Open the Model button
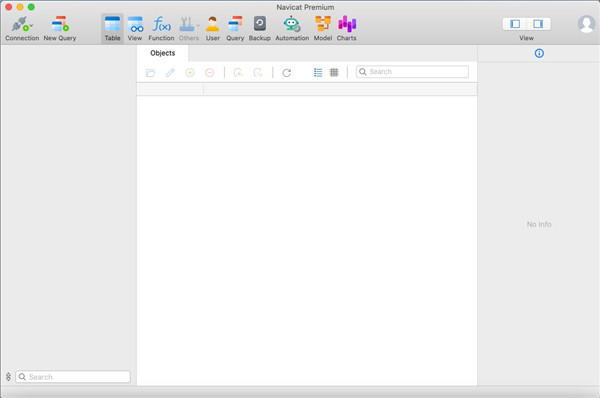 coord(323,29)
